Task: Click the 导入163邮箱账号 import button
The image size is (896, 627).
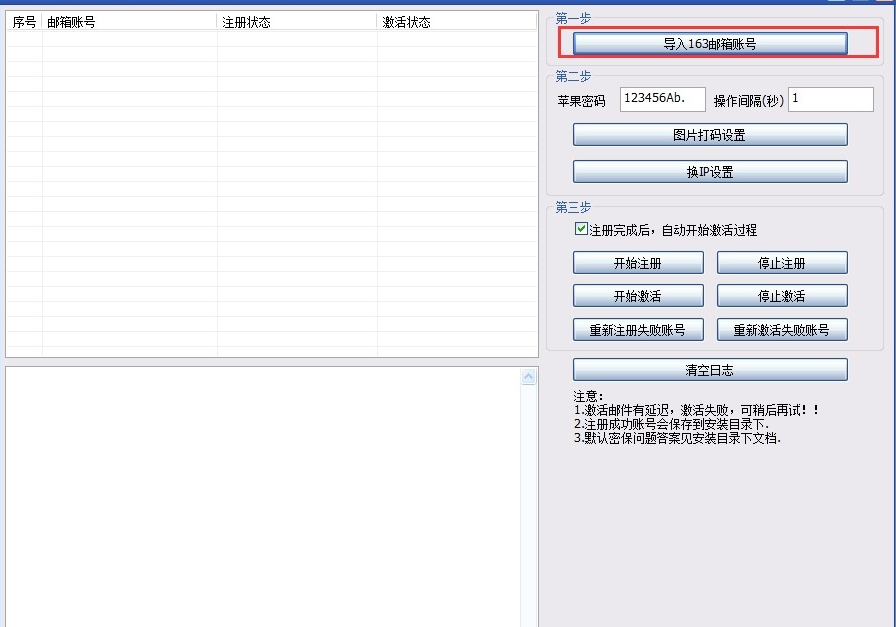Action: click(708, 43)
